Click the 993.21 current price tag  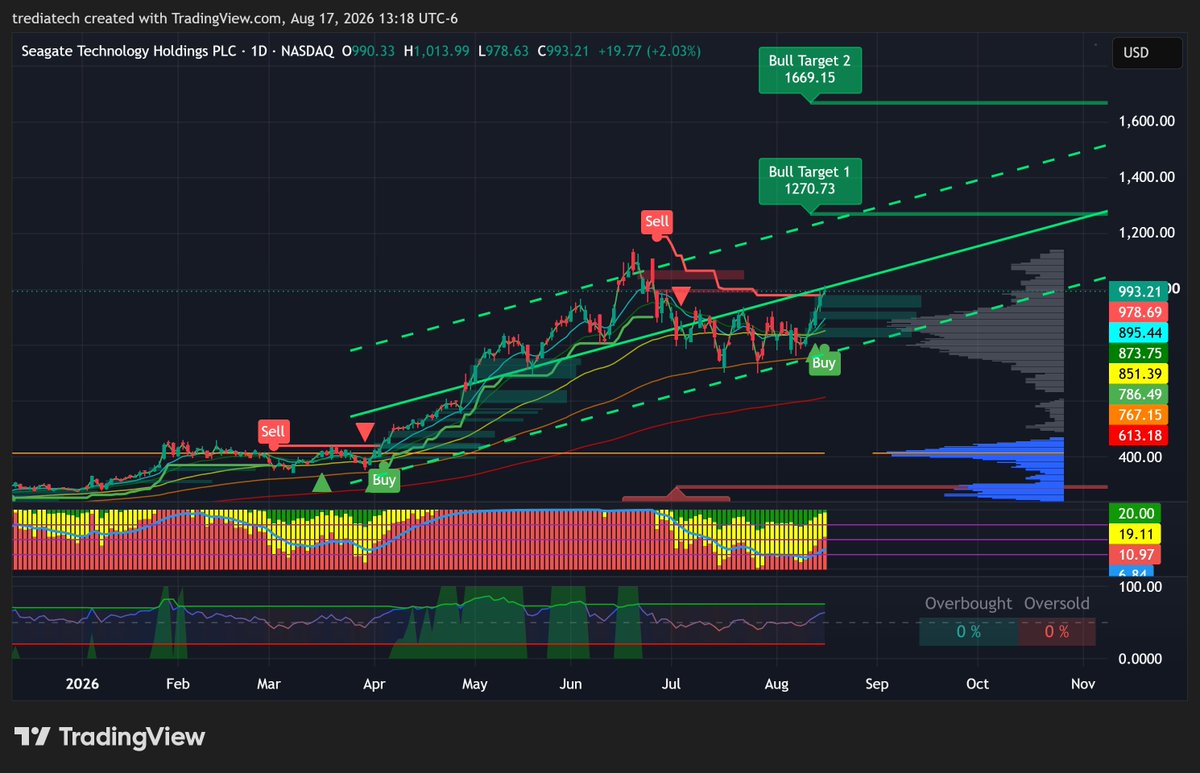1138,292
